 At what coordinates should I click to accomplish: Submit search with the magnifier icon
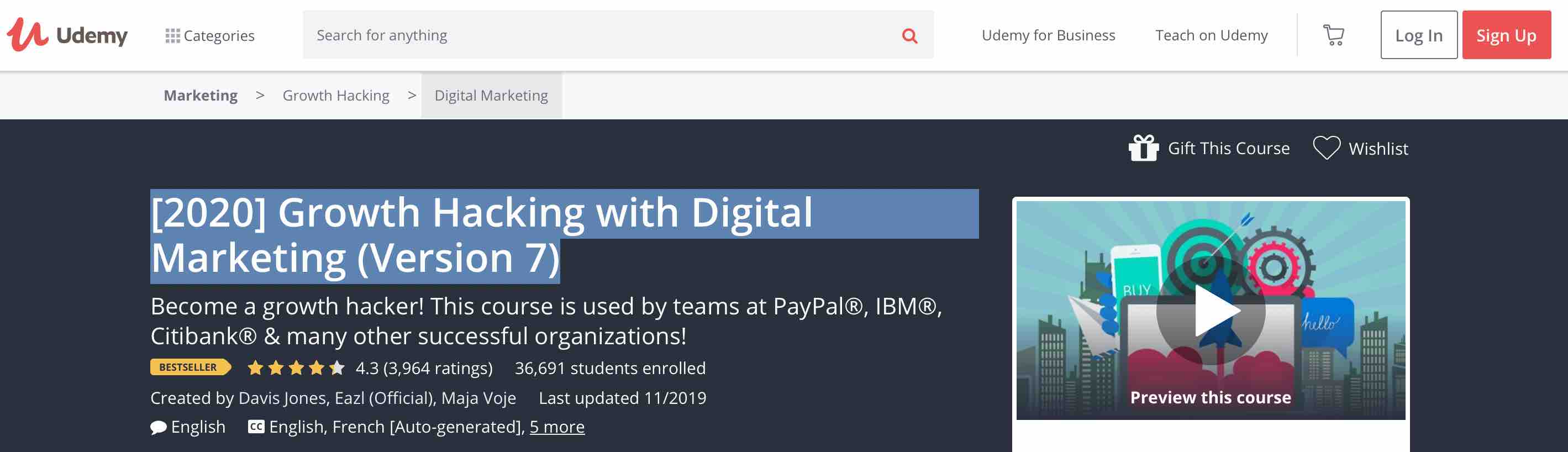909,35
